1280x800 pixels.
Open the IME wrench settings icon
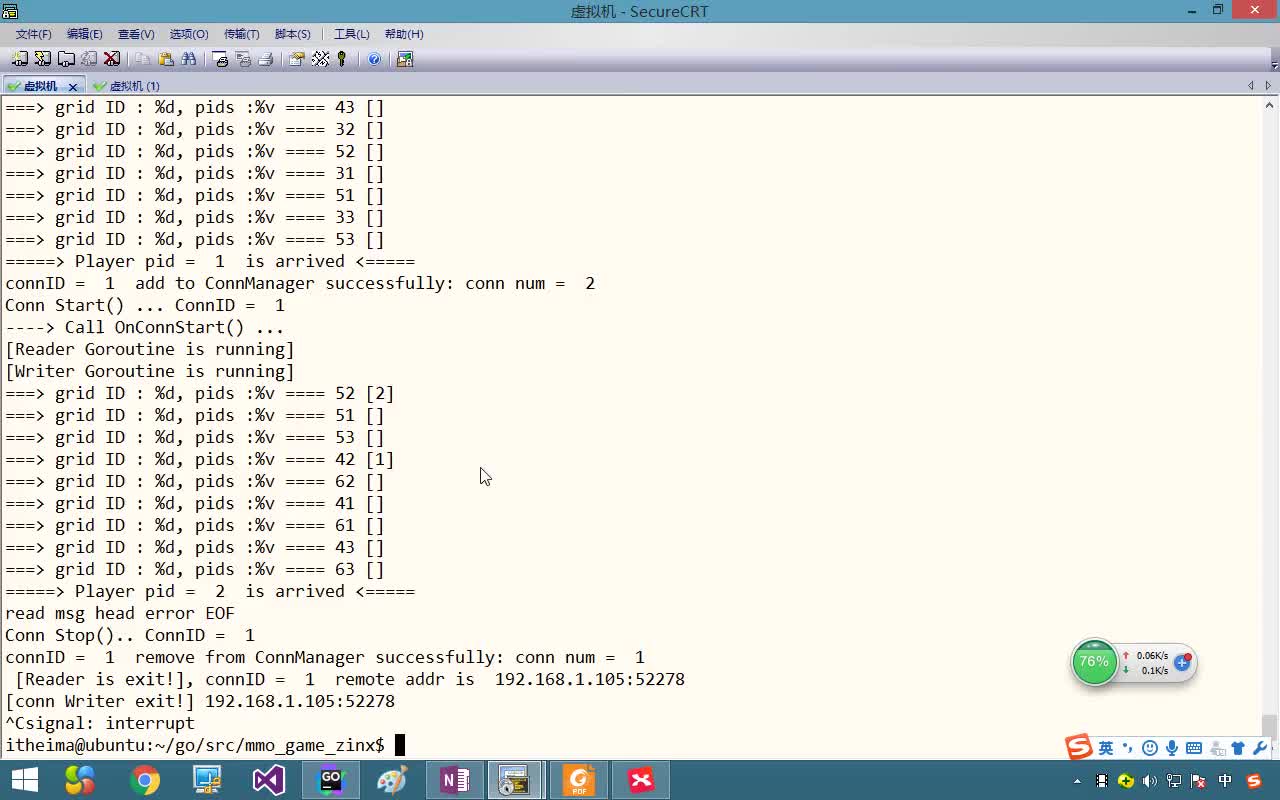point(1260,748)
